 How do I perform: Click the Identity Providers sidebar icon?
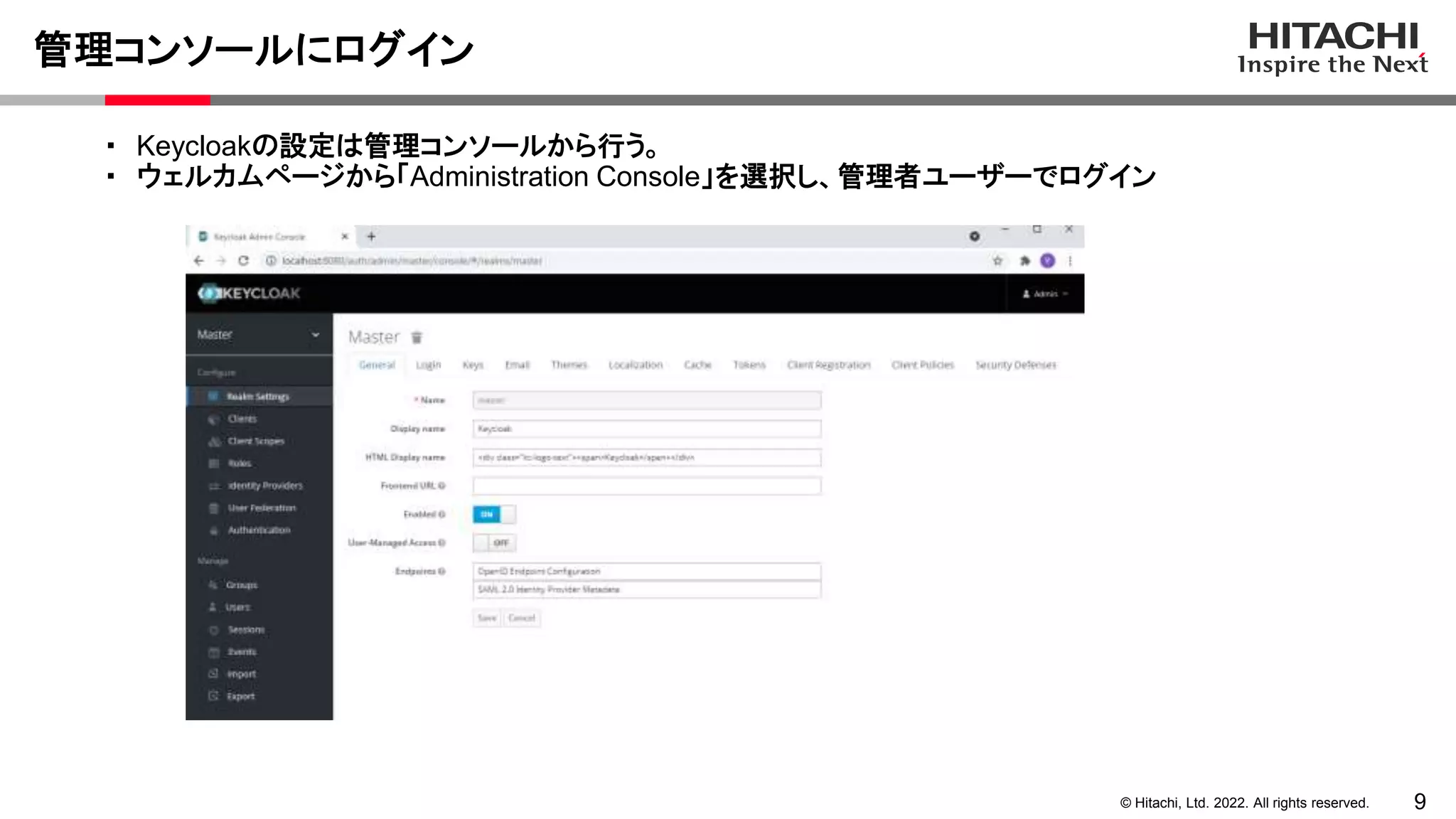[213, 486]
